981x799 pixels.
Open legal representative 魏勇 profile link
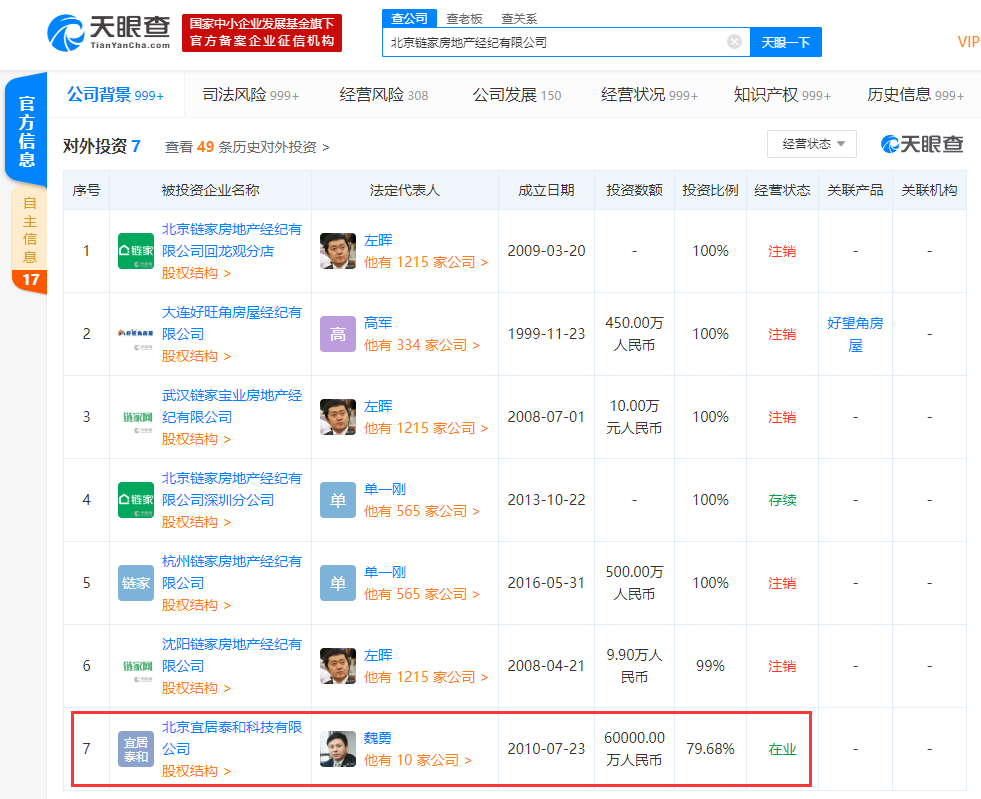coord(378,738)
